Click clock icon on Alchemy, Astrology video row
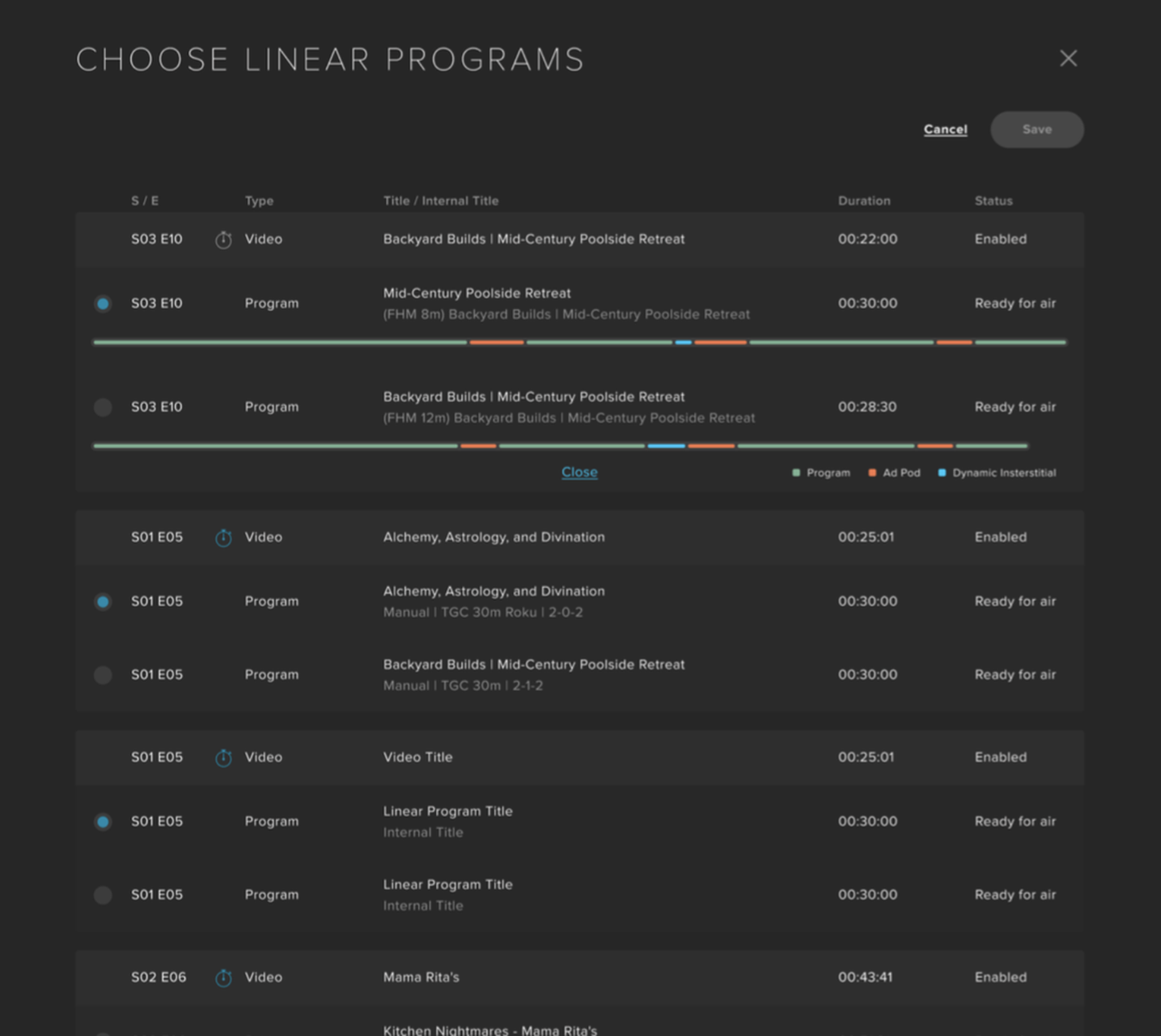 223,538
